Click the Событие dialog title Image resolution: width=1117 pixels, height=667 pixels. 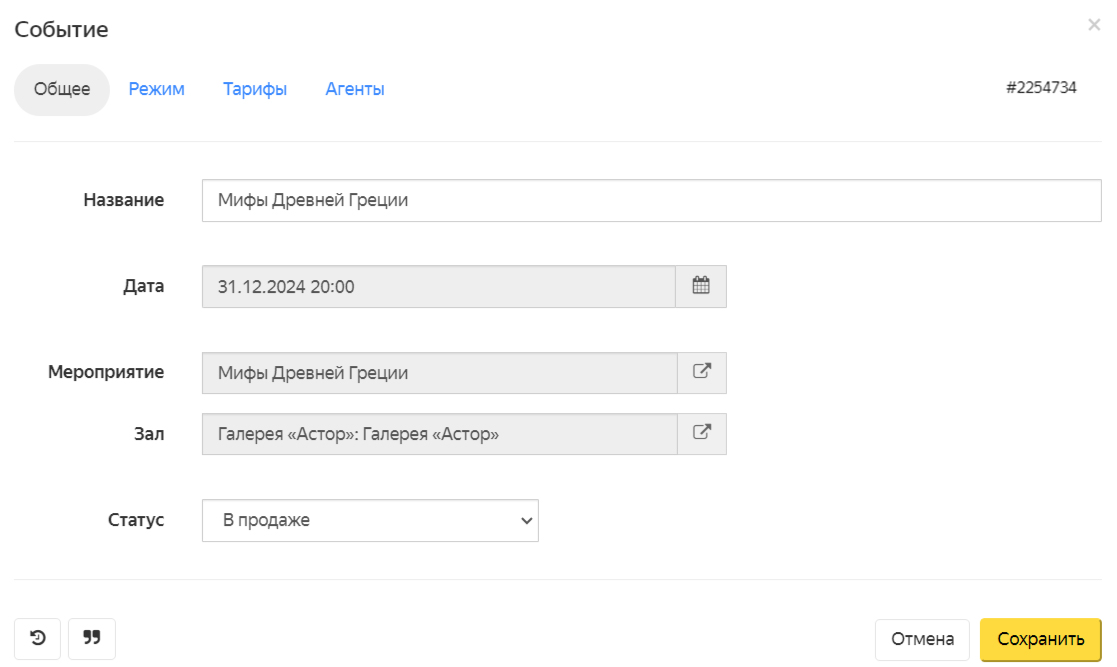(61, 29)
